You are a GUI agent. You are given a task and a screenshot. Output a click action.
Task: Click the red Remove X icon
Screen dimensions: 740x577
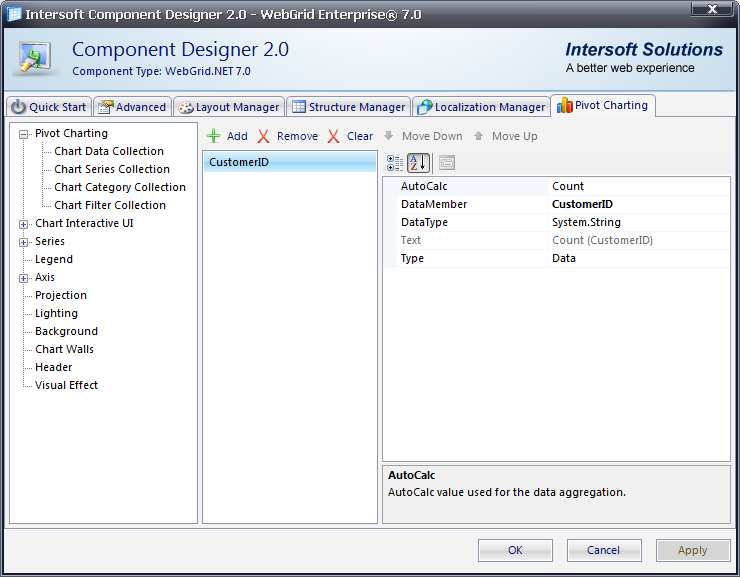point(263,136)
